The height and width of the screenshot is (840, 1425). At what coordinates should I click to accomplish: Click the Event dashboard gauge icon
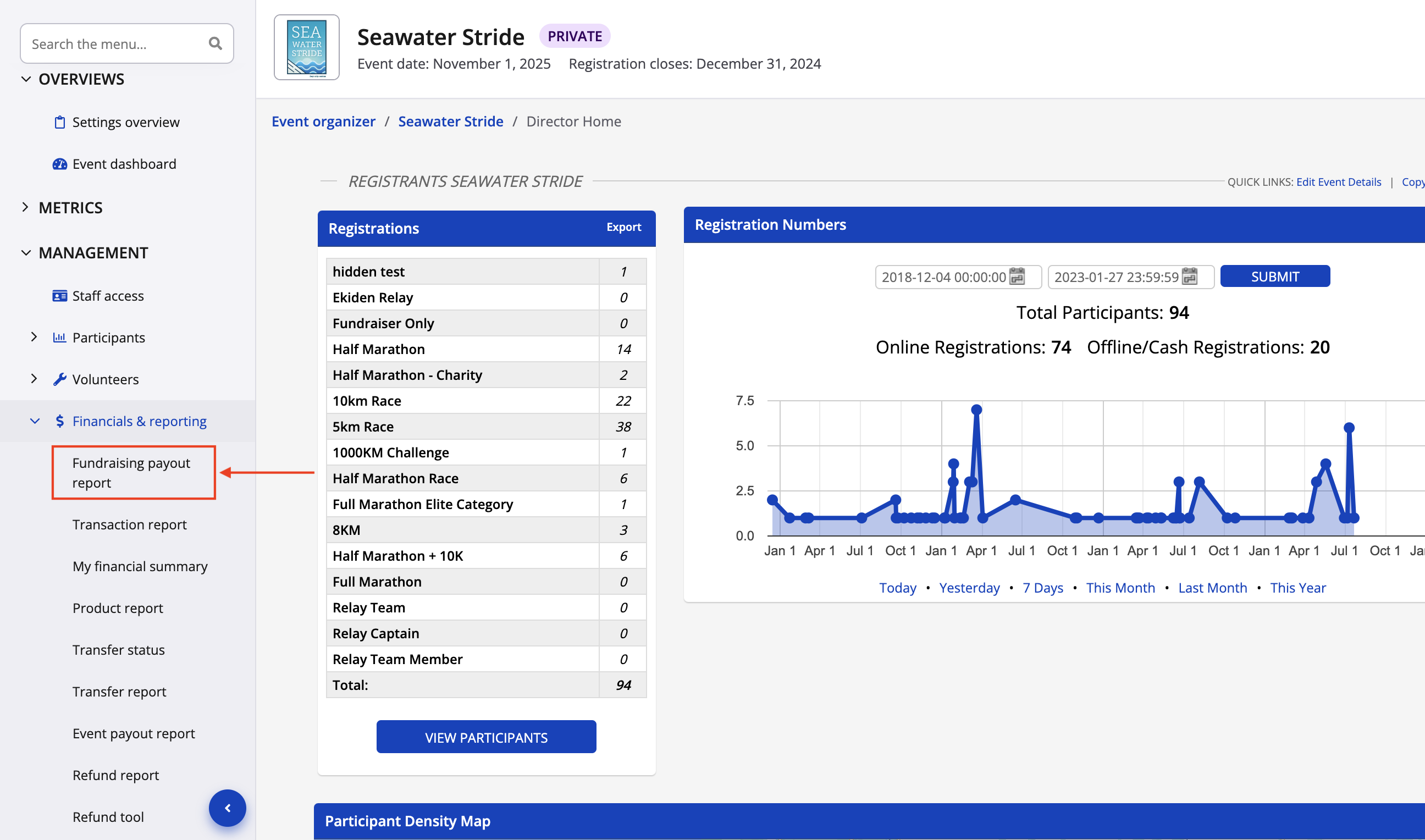pyautogui.click(x=59, y=164)
